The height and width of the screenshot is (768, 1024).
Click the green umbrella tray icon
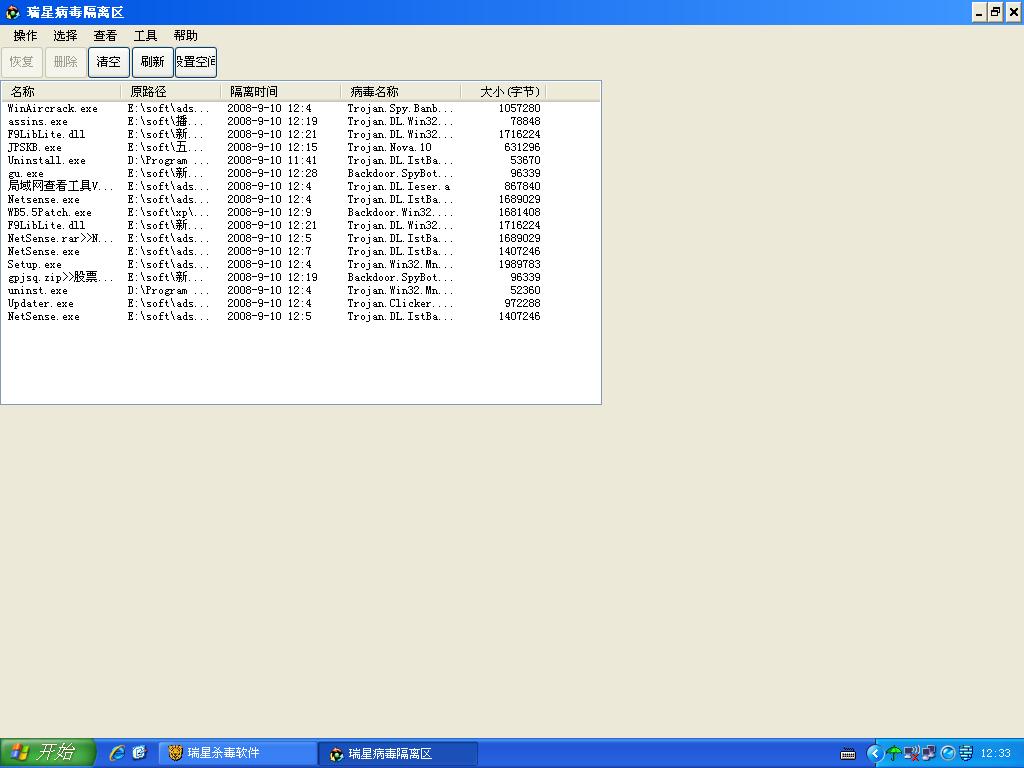point(893,753)
